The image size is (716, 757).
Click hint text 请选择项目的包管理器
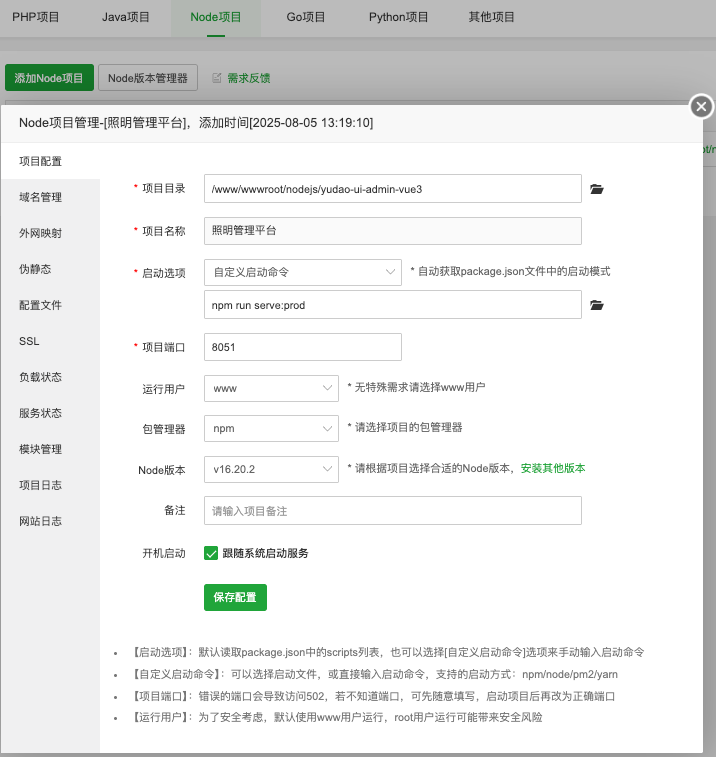point(405,427)
